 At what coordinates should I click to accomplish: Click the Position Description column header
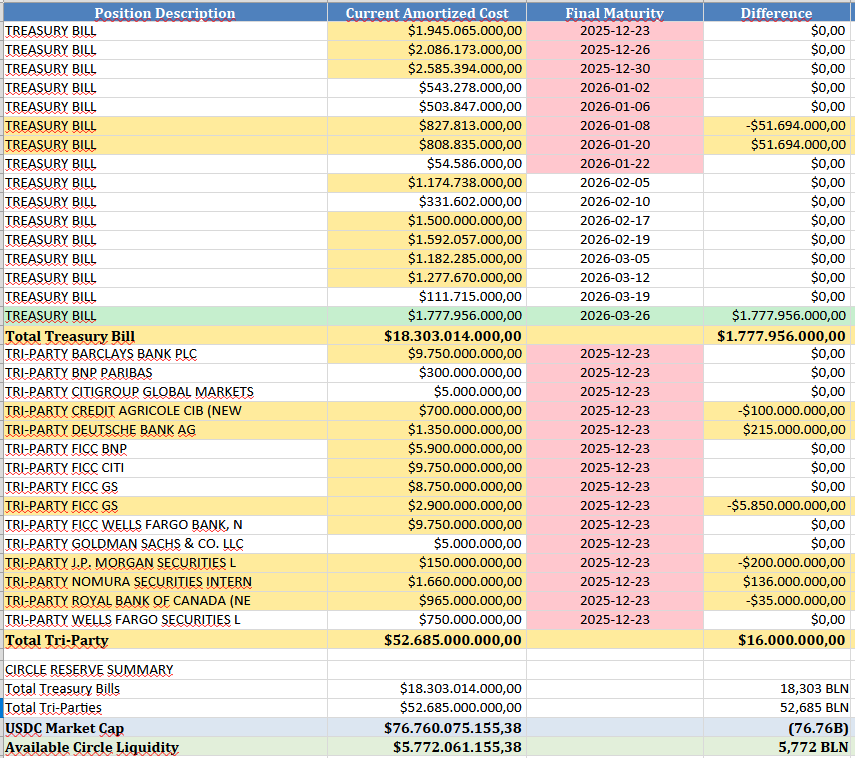165,13
